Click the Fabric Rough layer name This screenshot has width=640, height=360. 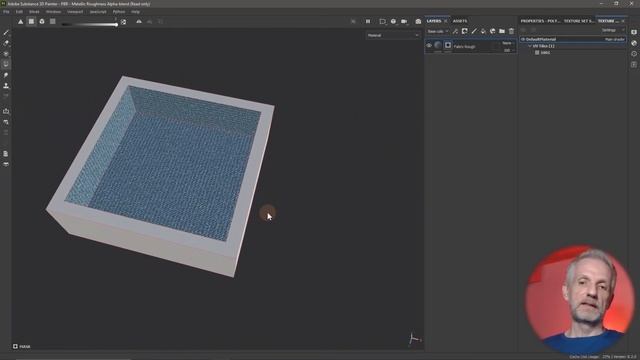(464, 47)
